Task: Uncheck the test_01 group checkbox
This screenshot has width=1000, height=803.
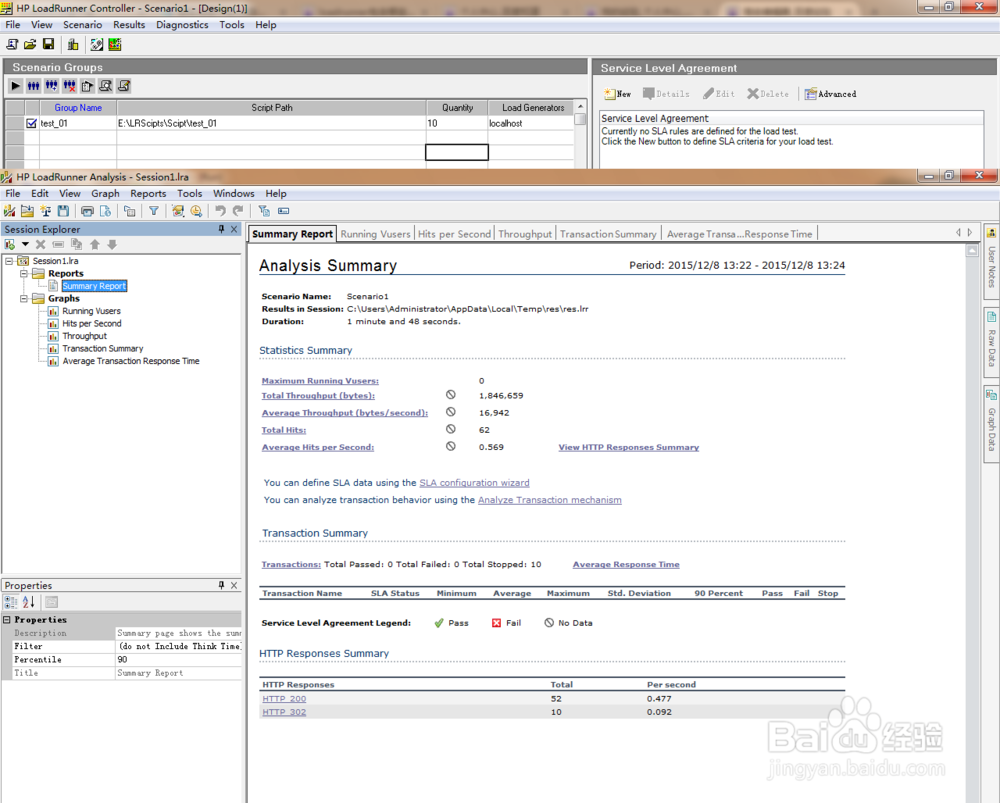Action: (31, 123)
